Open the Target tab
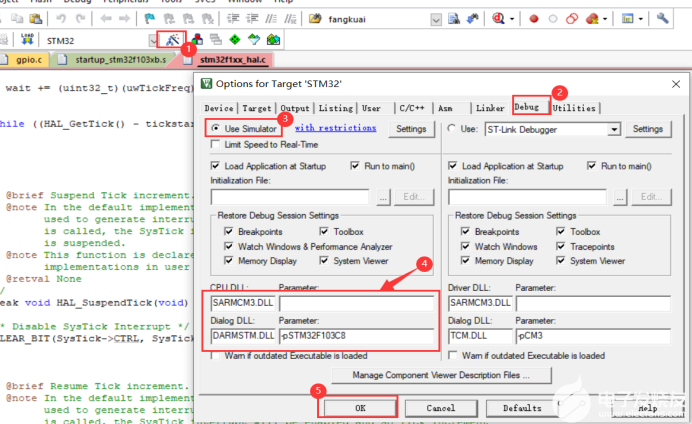The width and height of the screenshot is (692, 424). (x=257, y=108)
